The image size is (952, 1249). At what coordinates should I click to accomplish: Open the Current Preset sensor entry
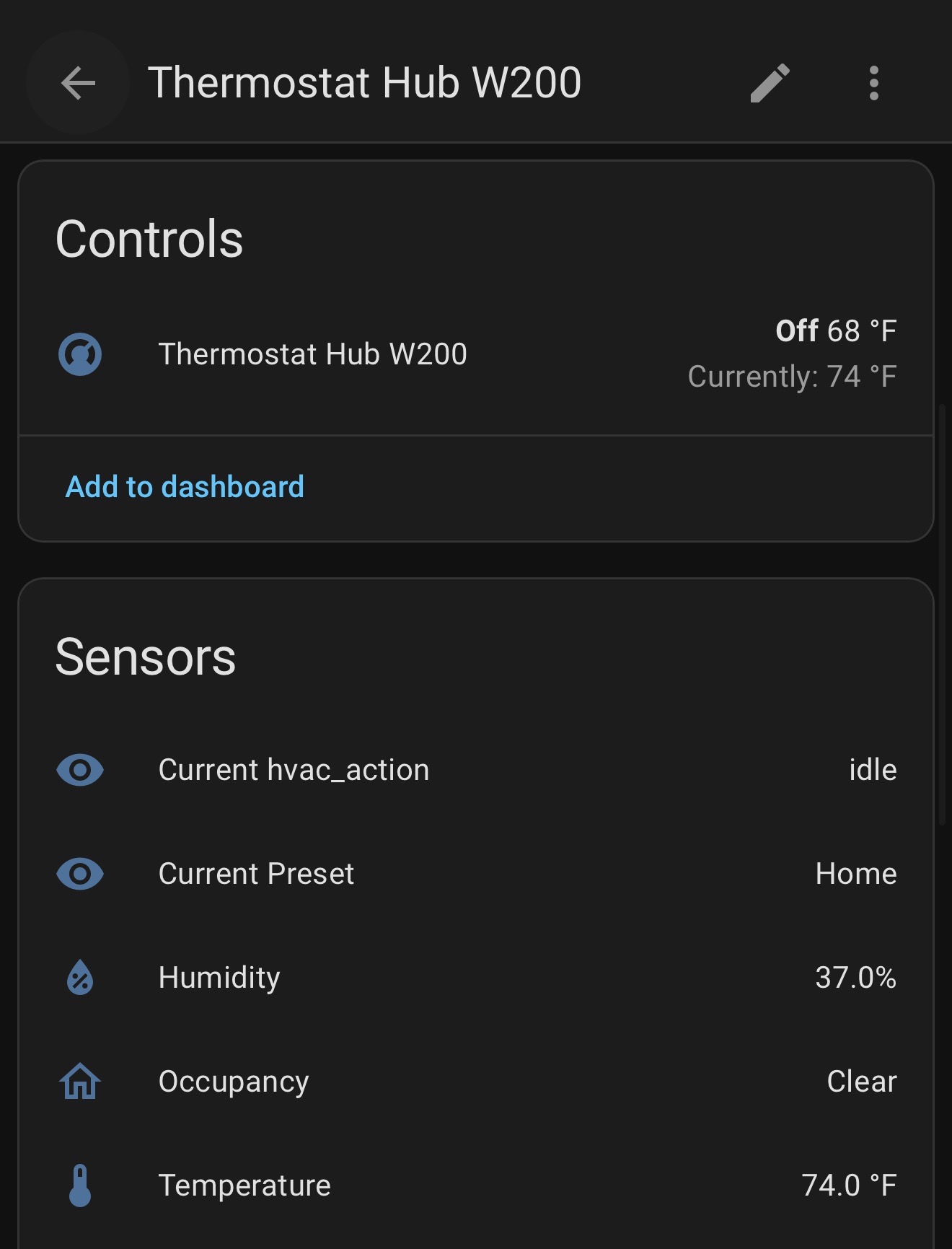point(256,874)
